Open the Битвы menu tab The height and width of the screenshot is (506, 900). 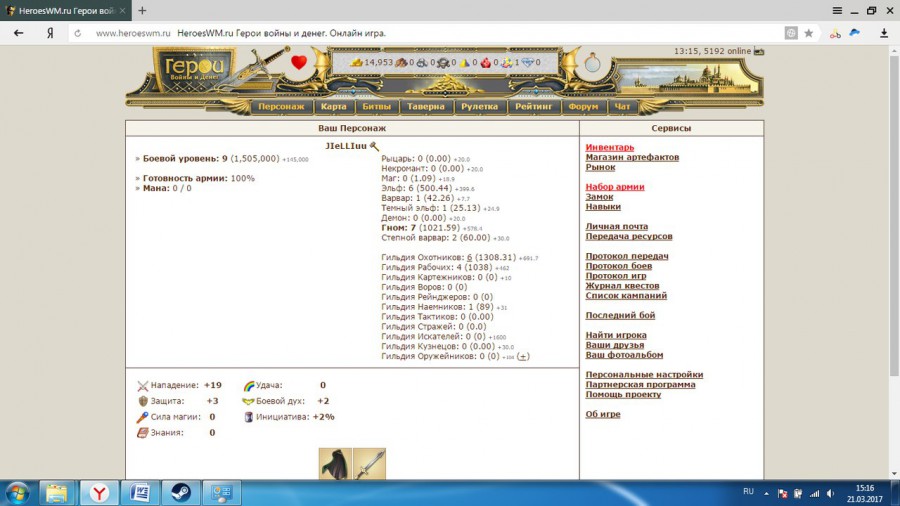point(377,106)
